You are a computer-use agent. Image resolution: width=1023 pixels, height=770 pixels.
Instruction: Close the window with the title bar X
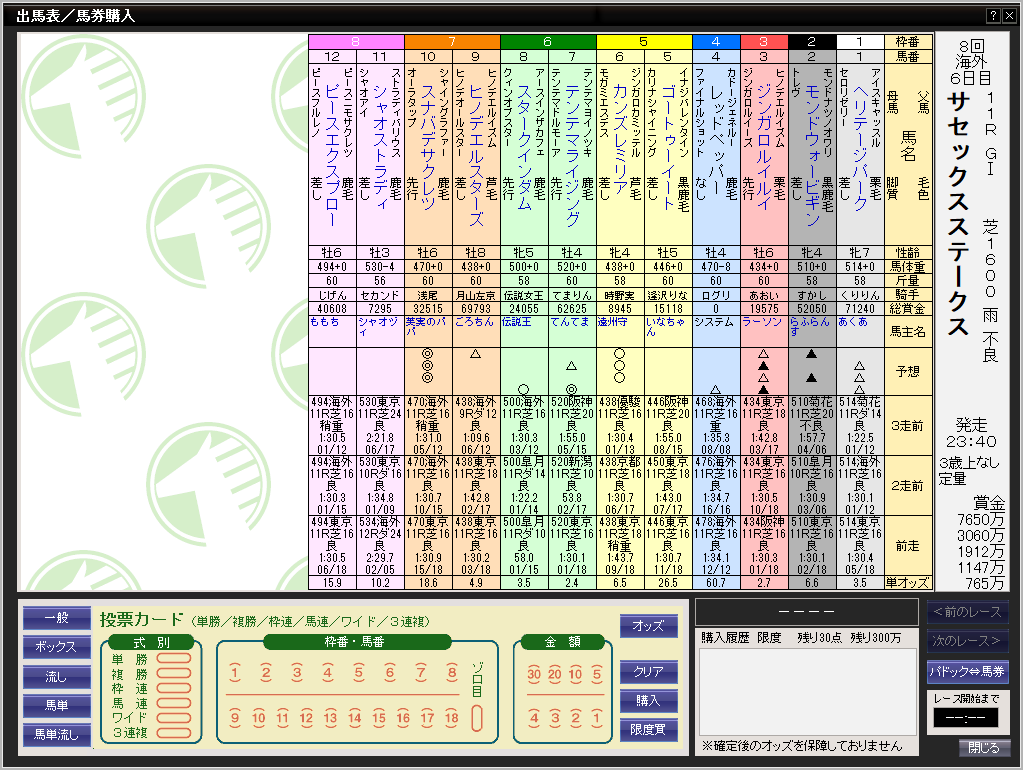(x=1009, y=16)
